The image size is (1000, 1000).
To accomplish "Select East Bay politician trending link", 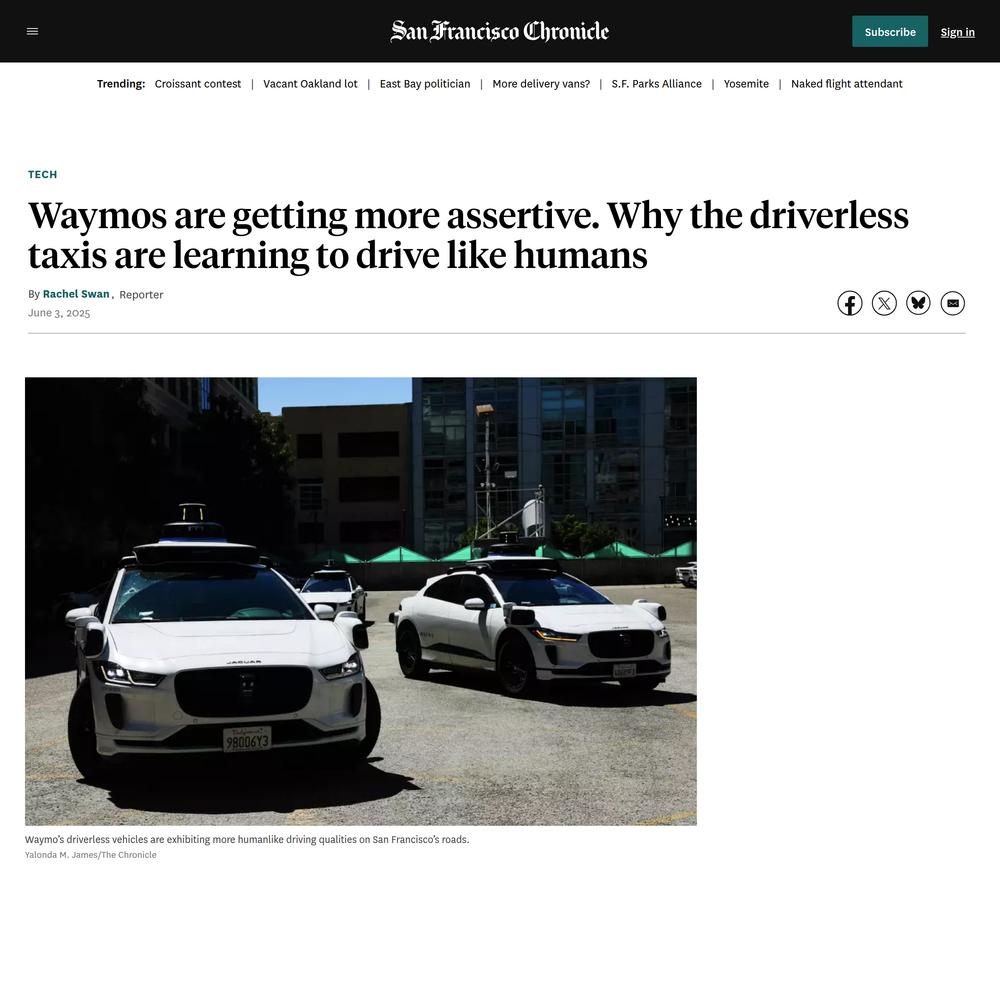I will tap(425, 84).
